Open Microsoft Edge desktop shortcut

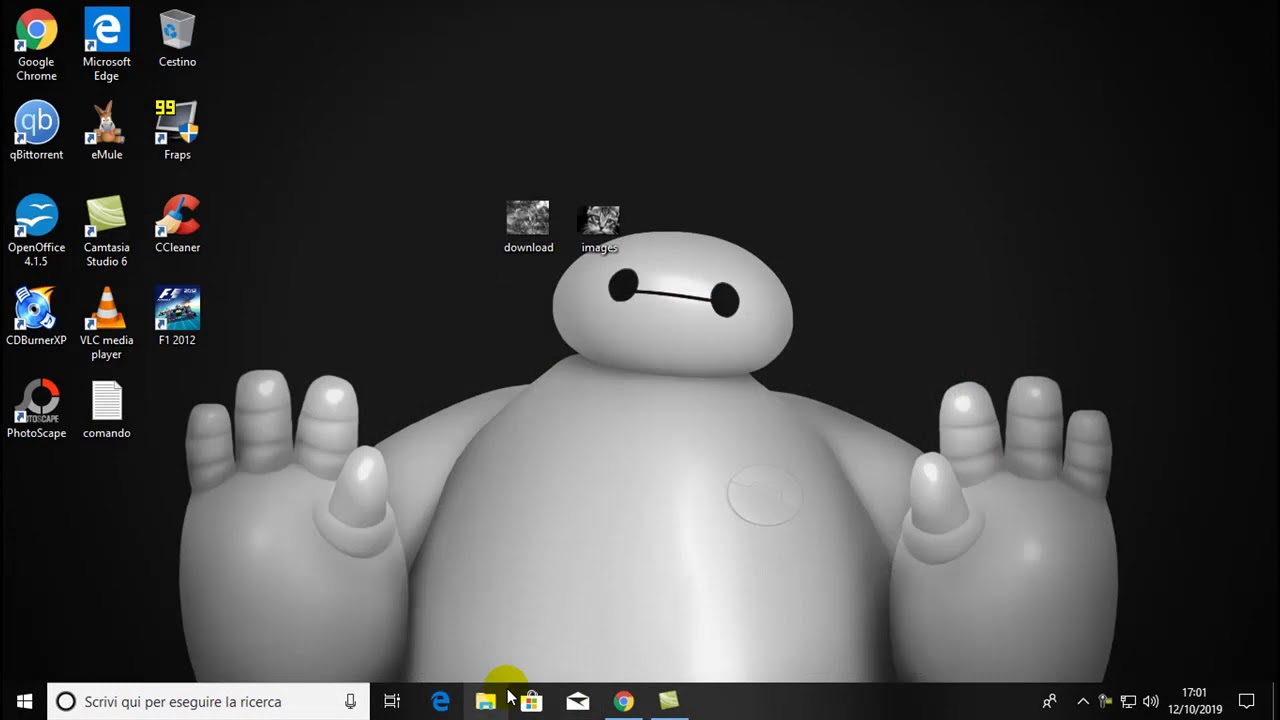106,44
